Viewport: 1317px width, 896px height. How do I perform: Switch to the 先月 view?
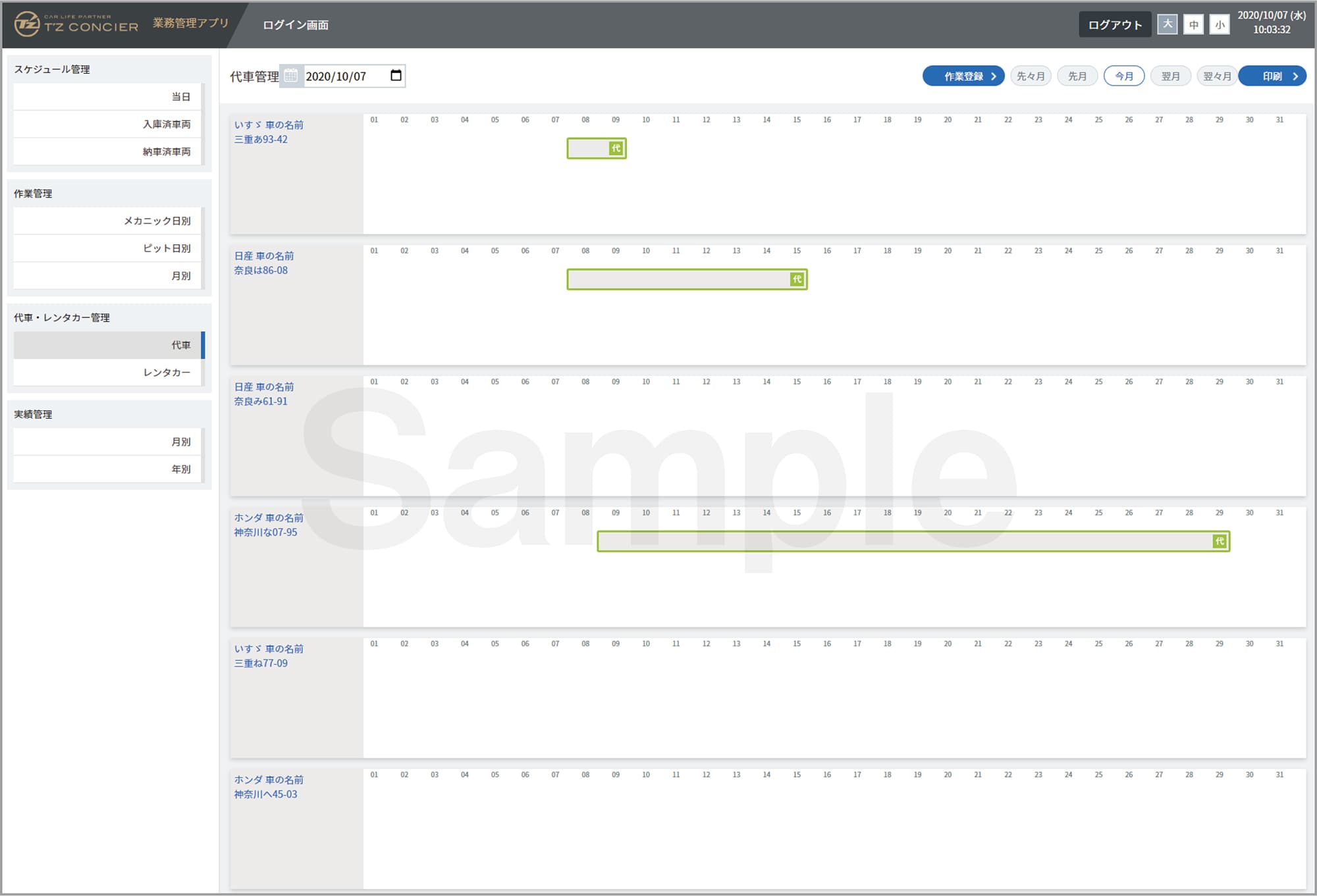[1077, 76]
